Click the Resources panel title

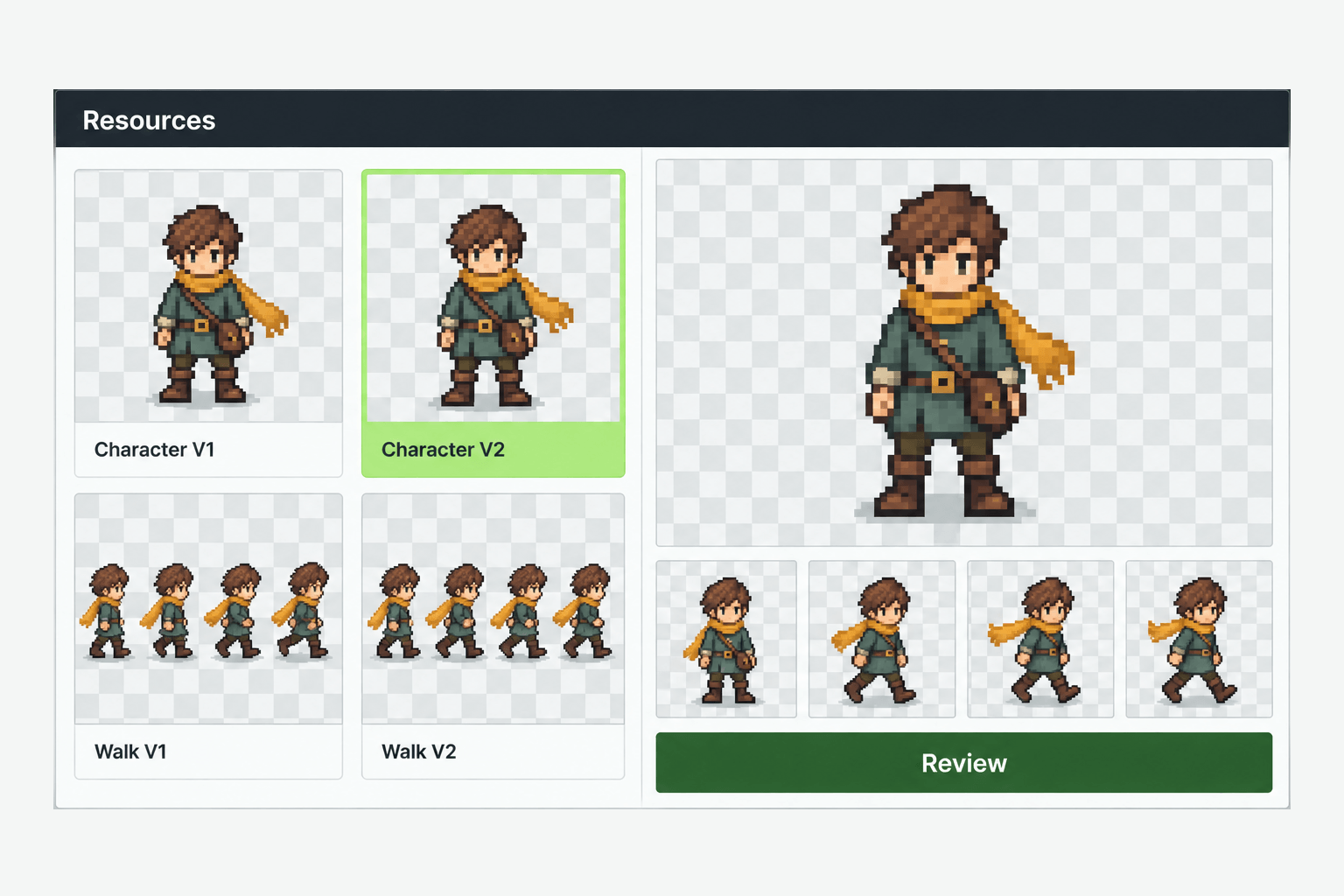149,121
